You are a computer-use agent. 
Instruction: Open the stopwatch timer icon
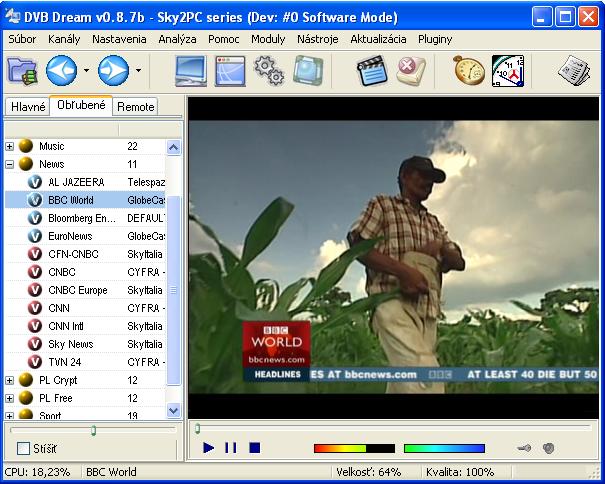click(x=468, y=71)
